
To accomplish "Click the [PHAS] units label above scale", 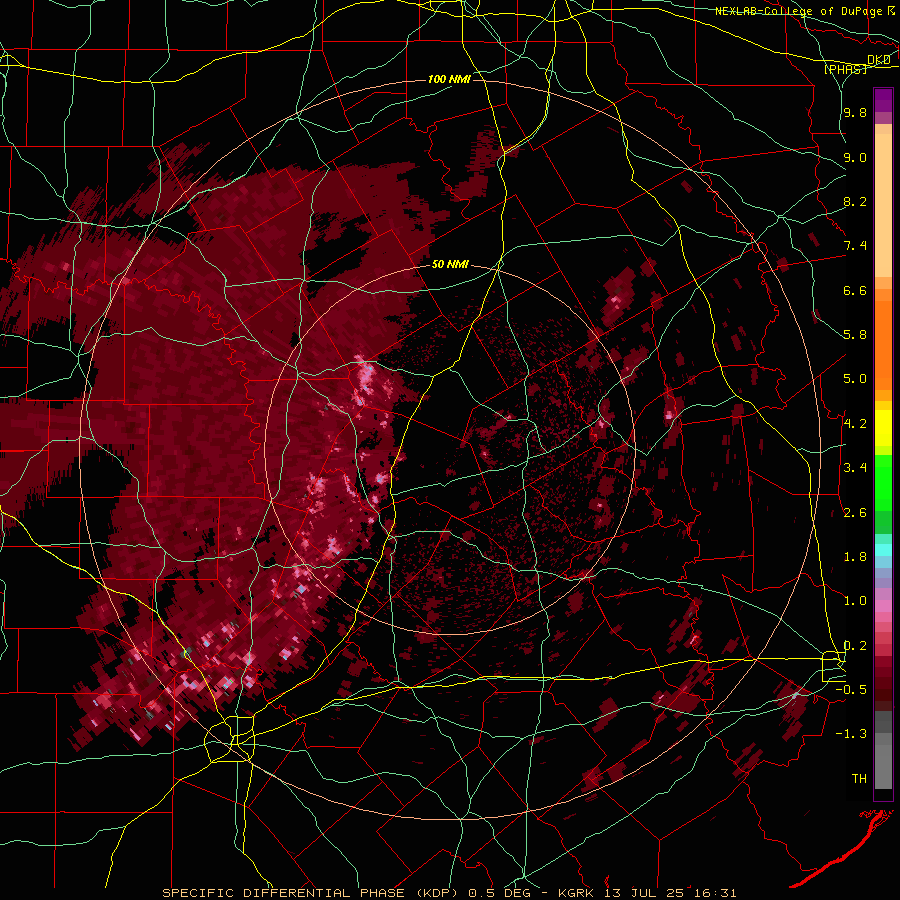I will pyautogui.click(x=845, y=70).
